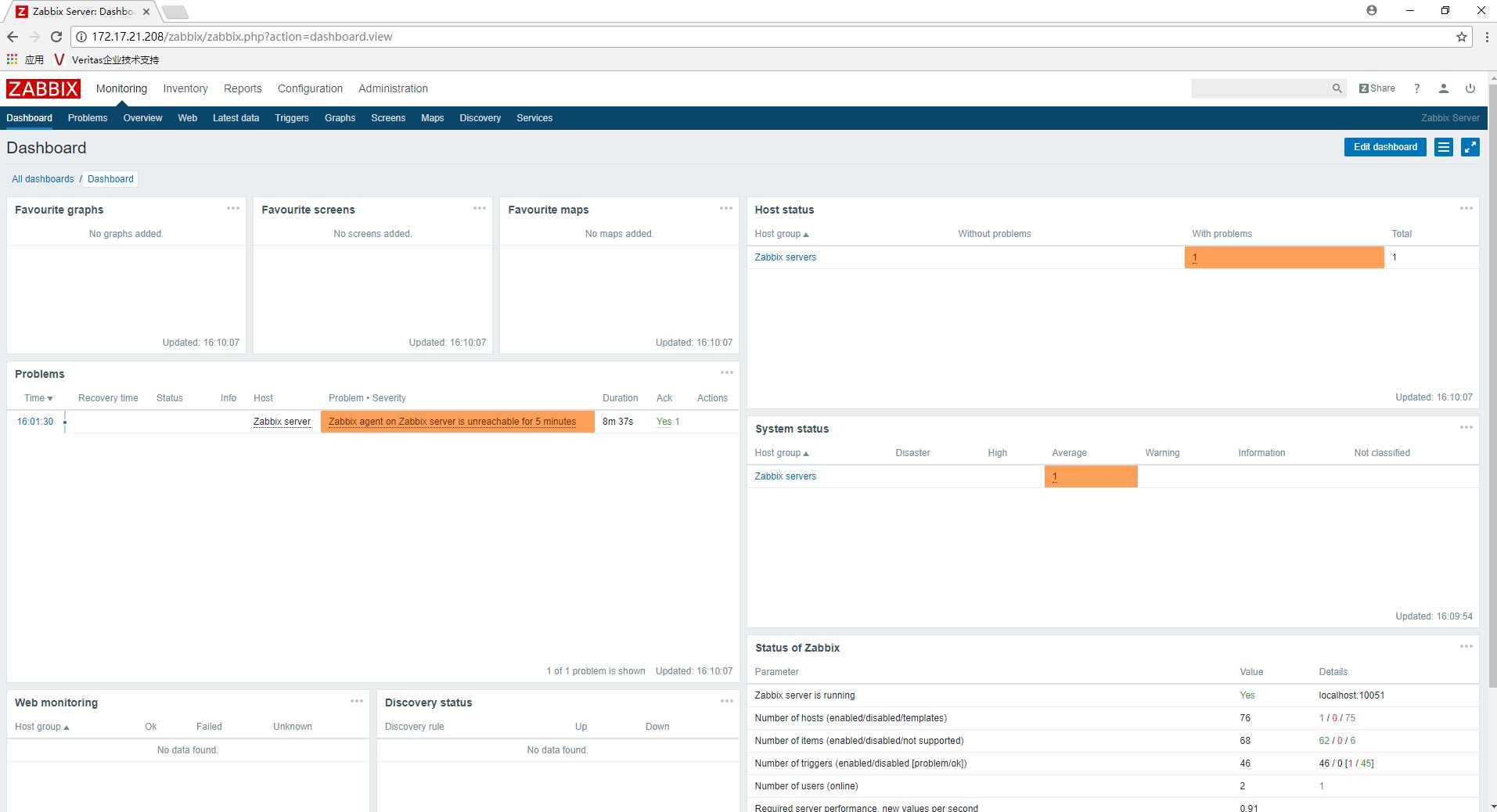Sort Problems by Time column header
Image resolution: width=1497 pixels, height=812 pixels.
(38, 398)
